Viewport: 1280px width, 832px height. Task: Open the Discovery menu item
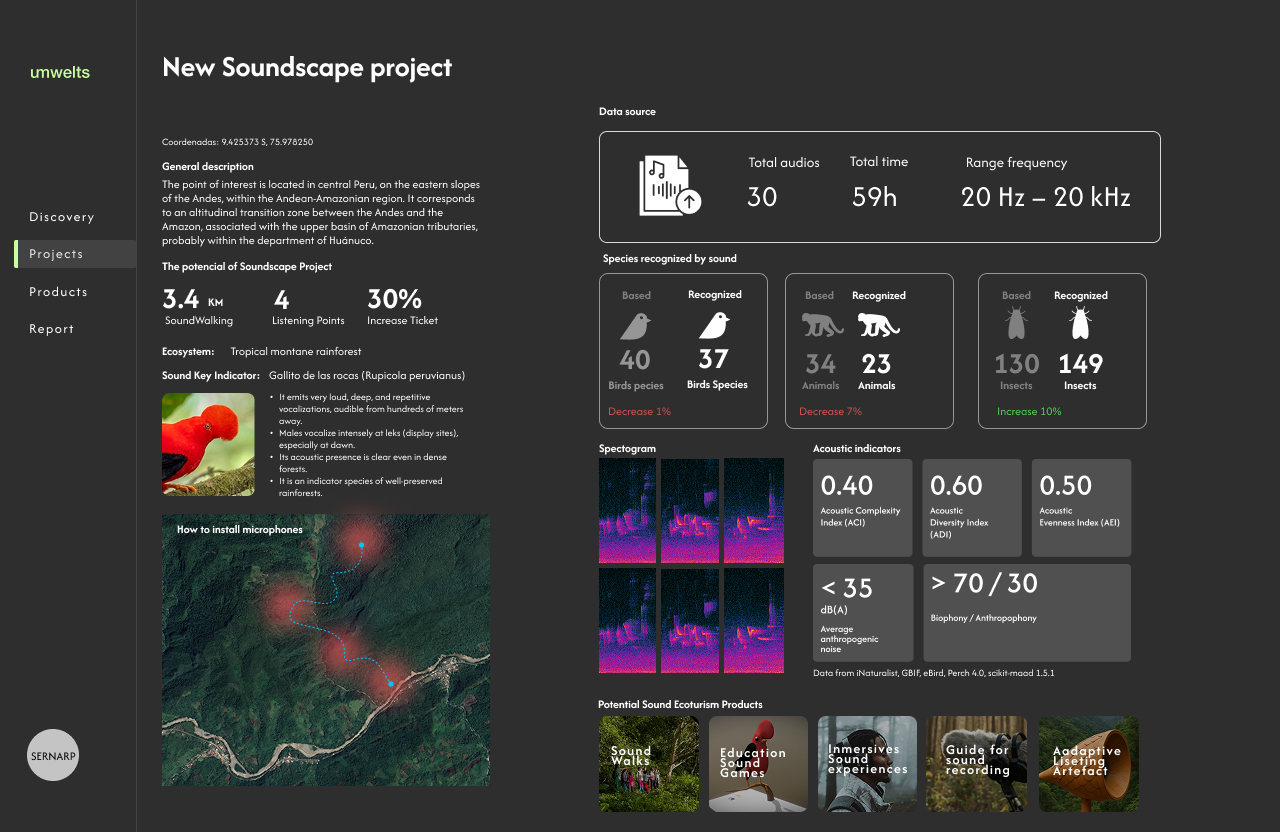(62, 217)
